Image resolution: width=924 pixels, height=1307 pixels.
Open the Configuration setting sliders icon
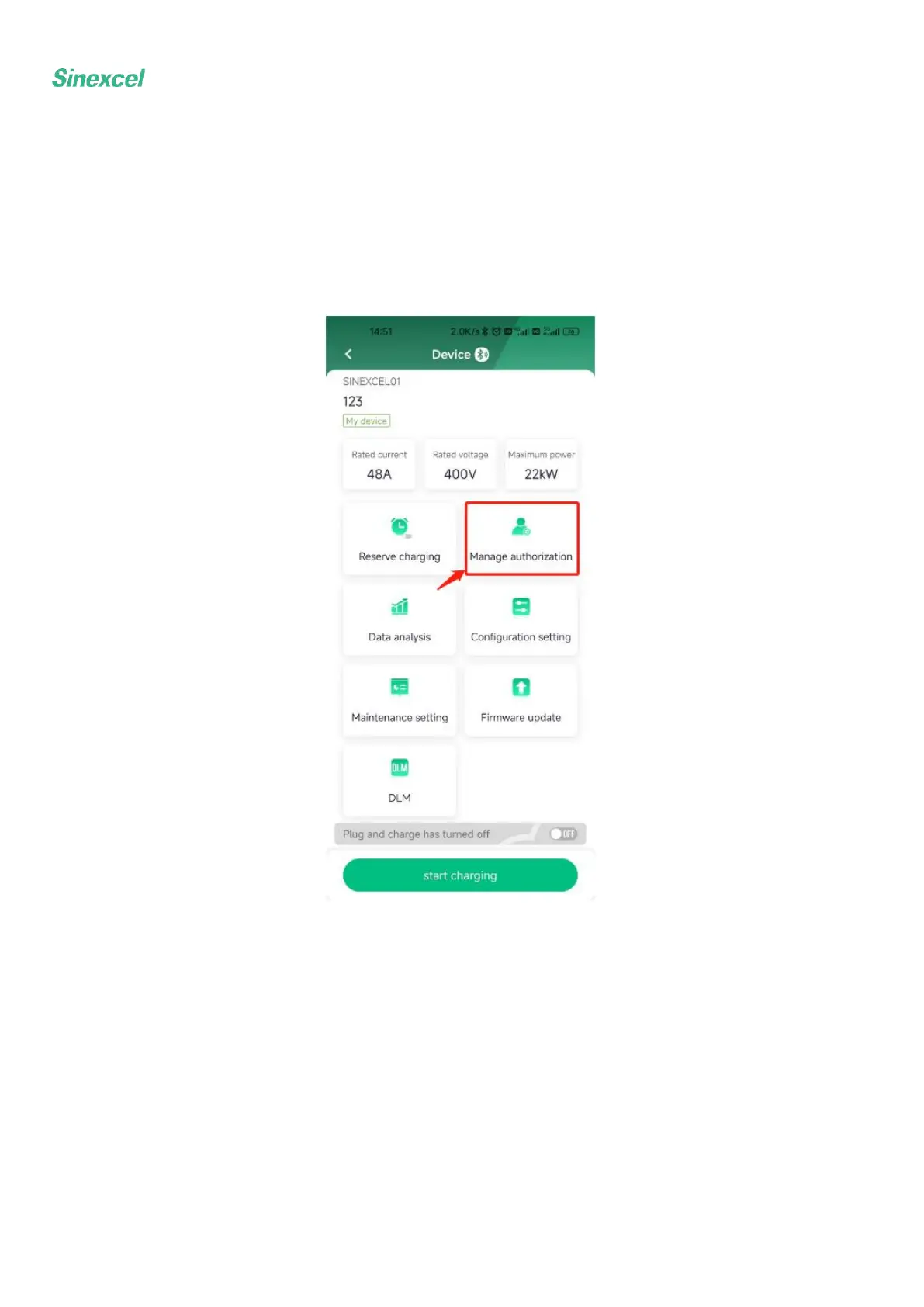(521, 607)
